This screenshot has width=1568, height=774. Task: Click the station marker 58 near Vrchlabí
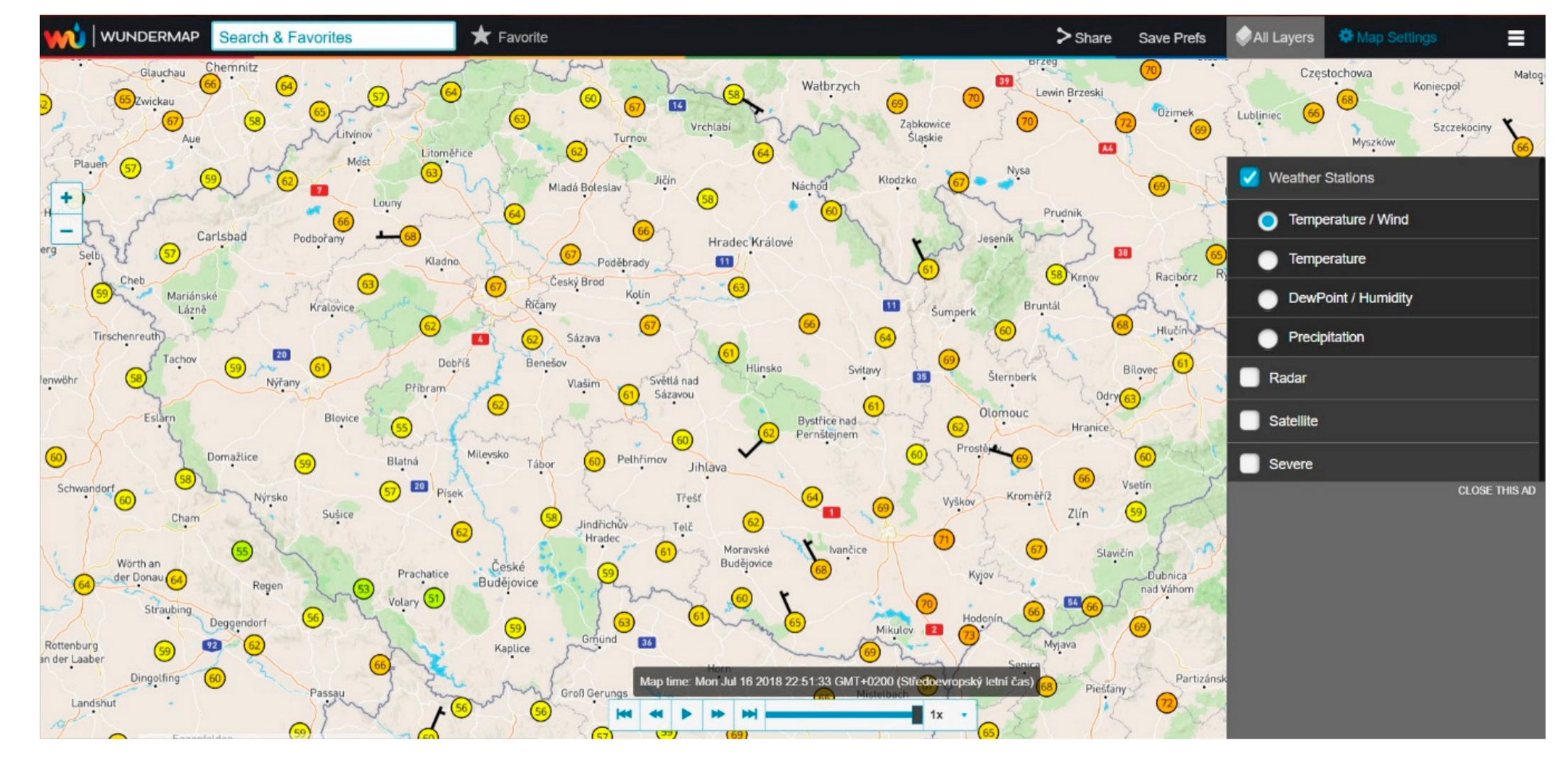[733, 94]
